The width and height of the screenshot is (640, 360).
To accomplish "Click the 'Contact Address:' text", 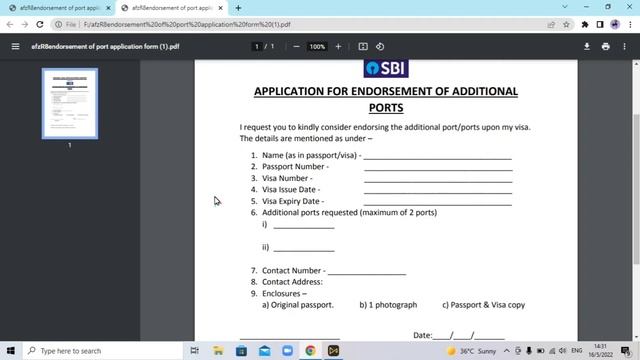I will click(292, 282).
